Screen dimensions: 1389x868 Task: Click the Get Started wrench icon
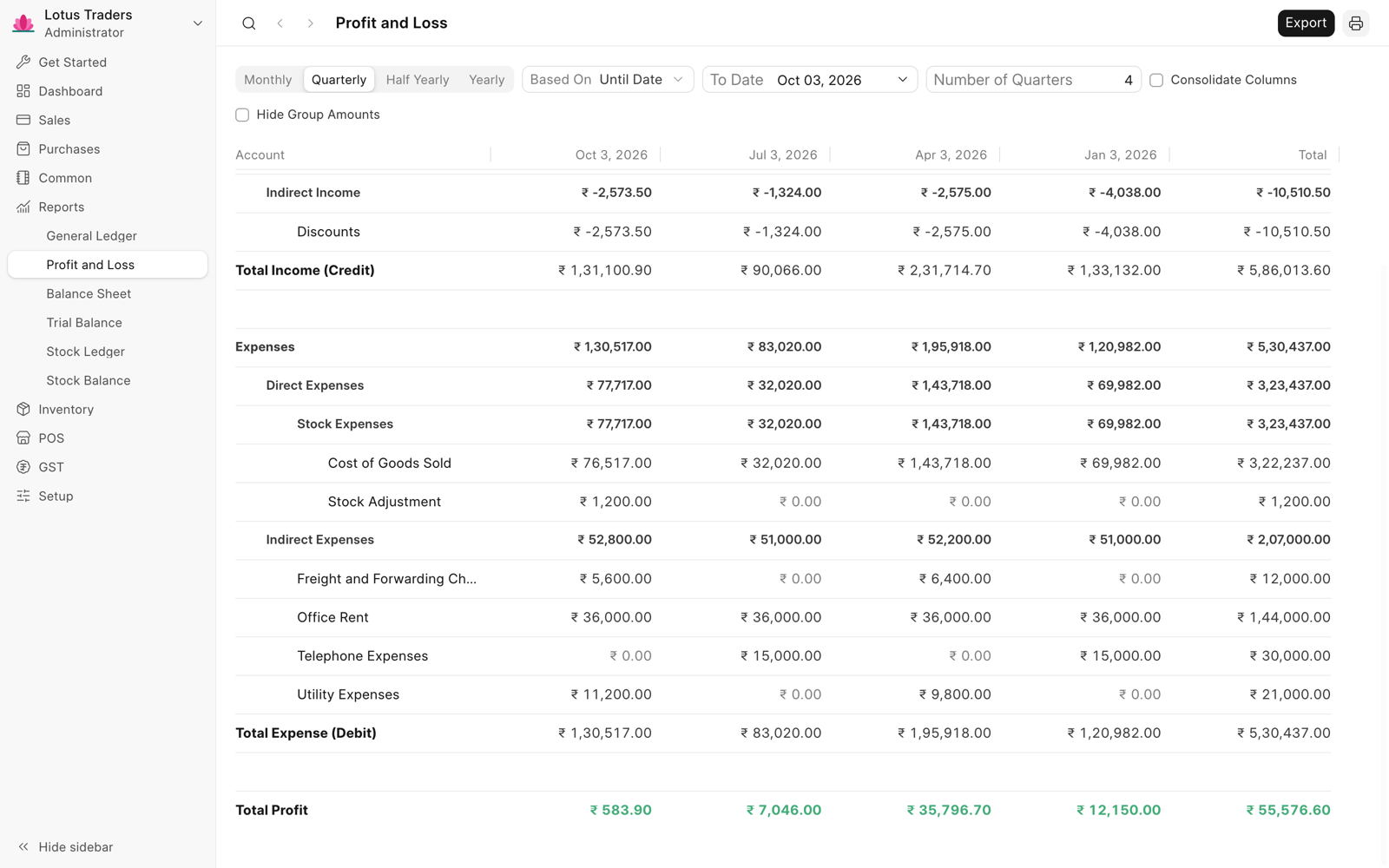(23, 62)
